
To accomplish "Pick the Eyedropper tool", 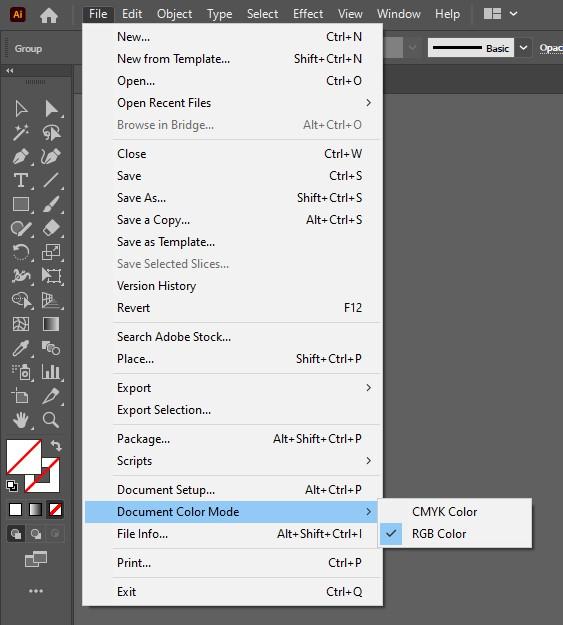I will click(x=21, y=348).
